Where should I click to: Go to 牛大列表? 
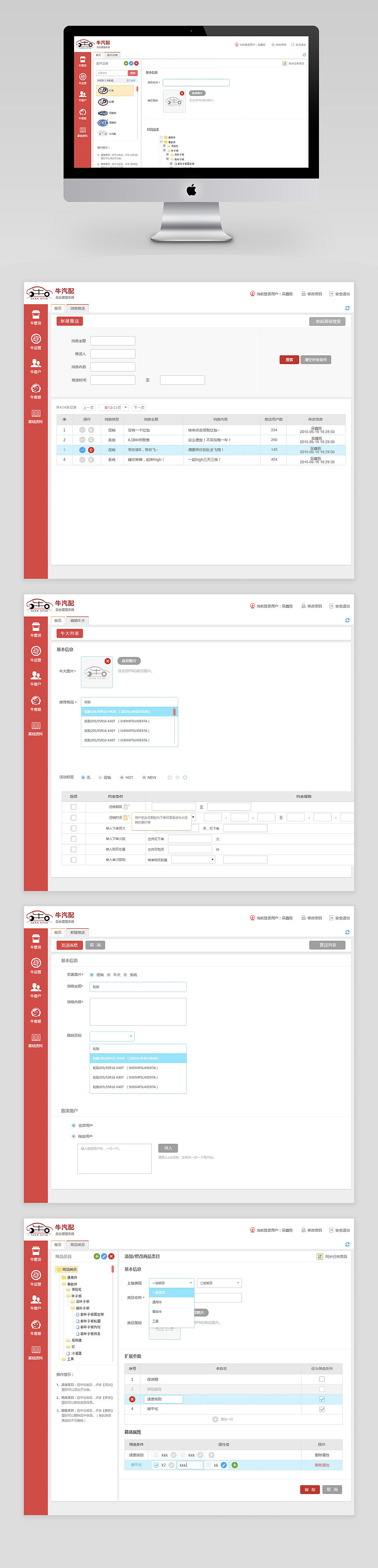tap(70, 633)
